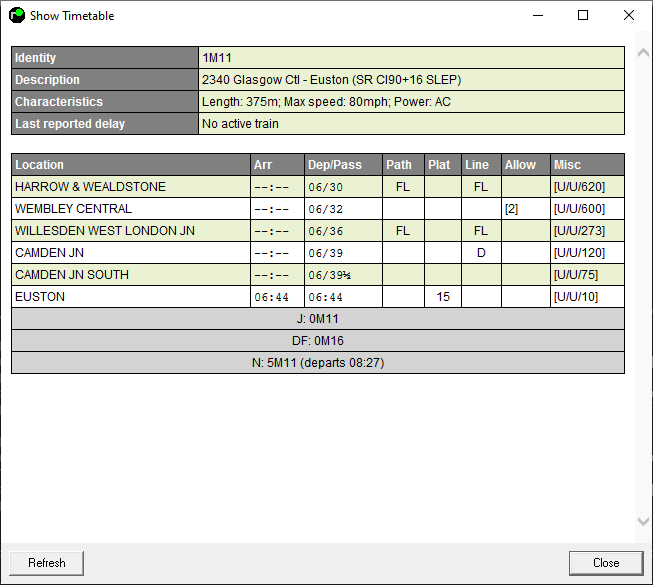
Task: Click the [U/U/10] misc value
Action: [576, 297]
